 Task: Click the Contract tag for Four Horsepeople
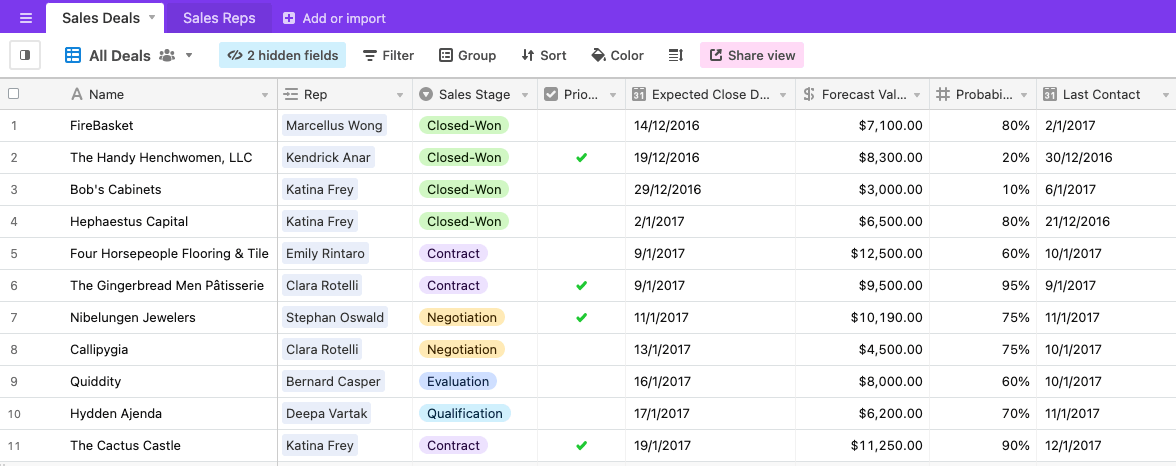453,254
